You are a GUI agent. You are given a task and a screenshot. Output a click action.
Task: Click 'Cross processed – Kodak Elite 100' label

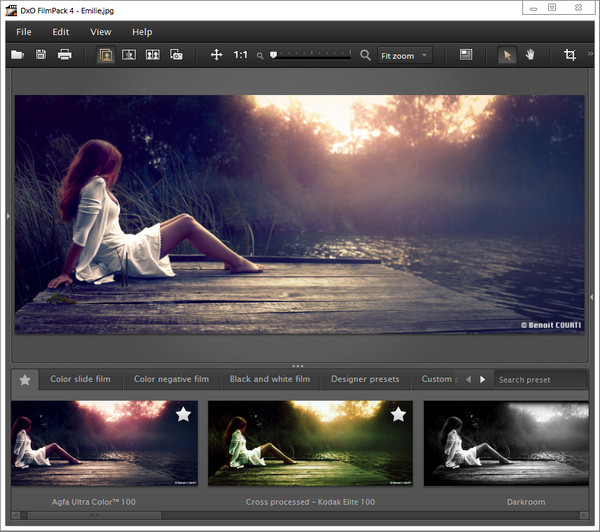click(x=310, y=502)
